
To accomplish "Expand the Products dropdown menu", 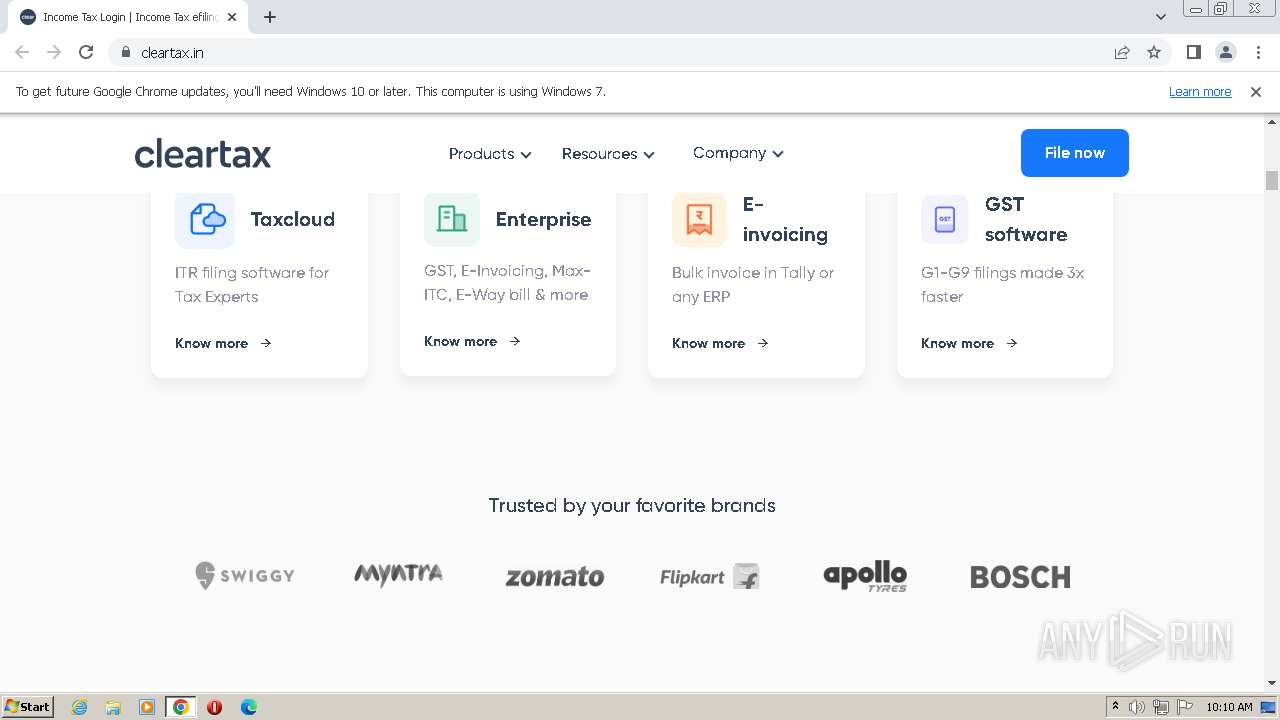I will point(490,154).
